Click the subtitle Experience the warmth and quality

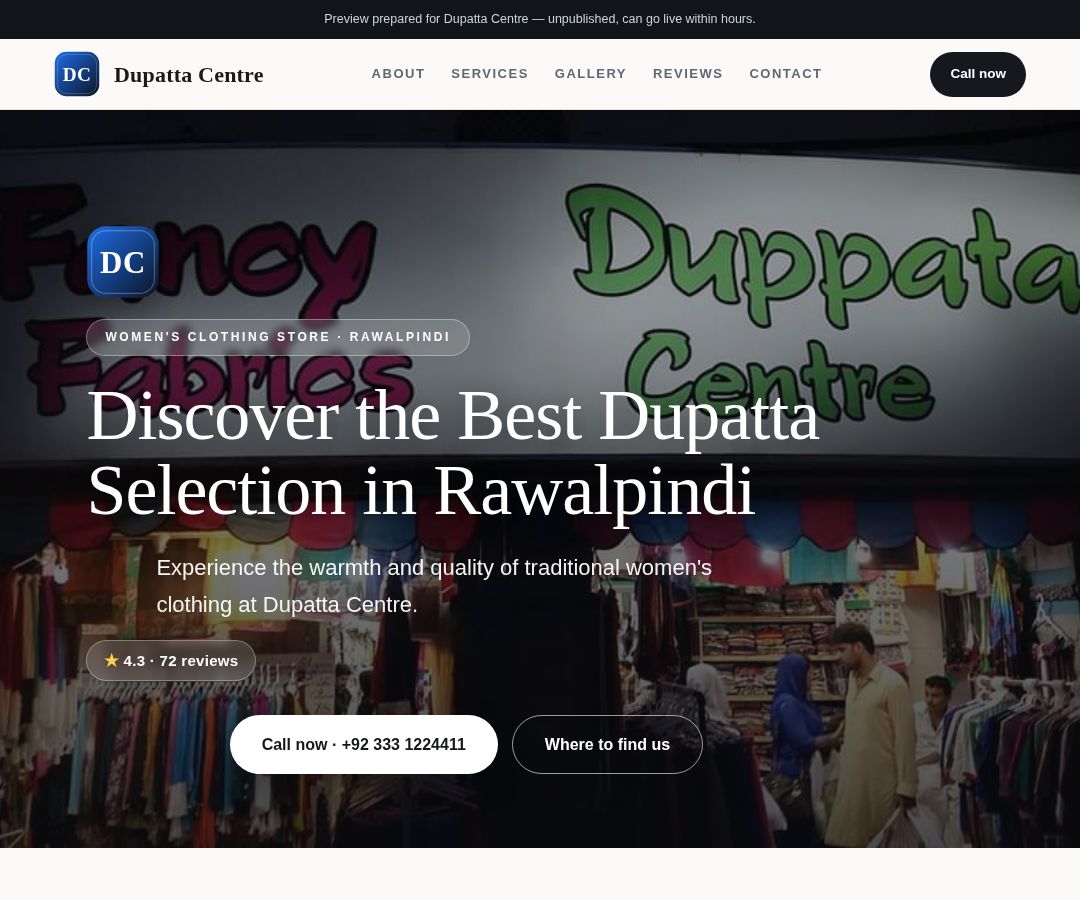(434, 586)
